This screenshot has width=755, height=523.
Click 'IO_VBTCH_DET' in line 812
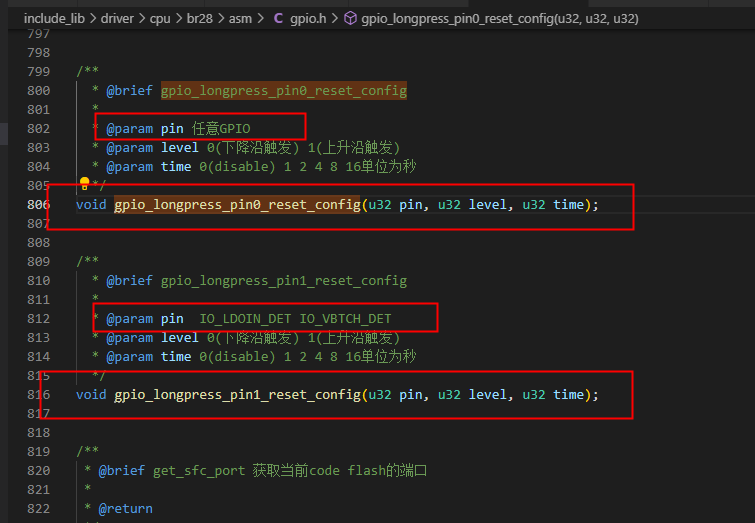pyautogui.click(x=345, y=319)
